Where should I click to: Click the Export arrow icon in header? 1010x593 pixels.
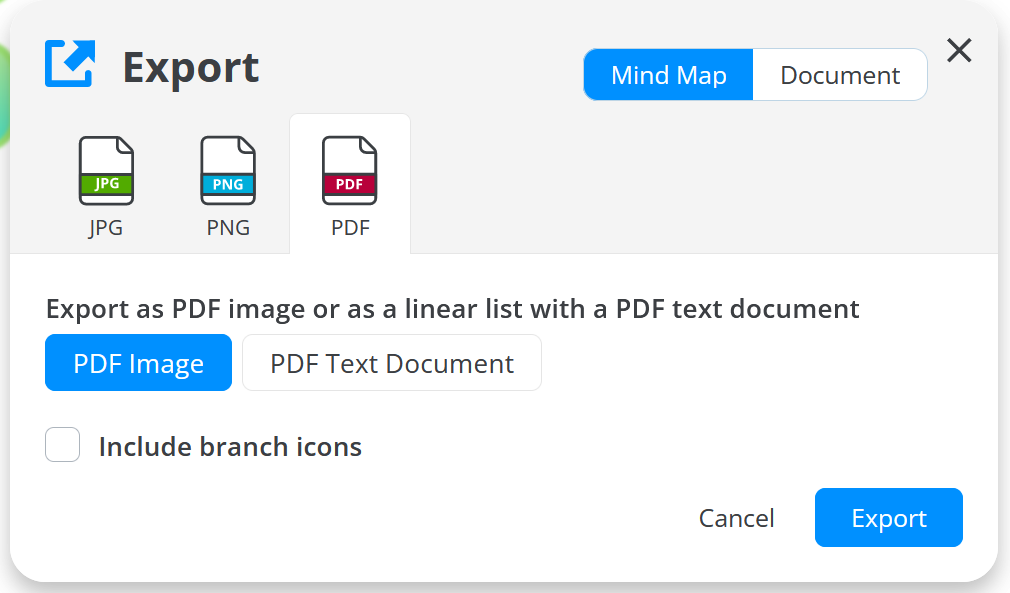pos(70,63)
